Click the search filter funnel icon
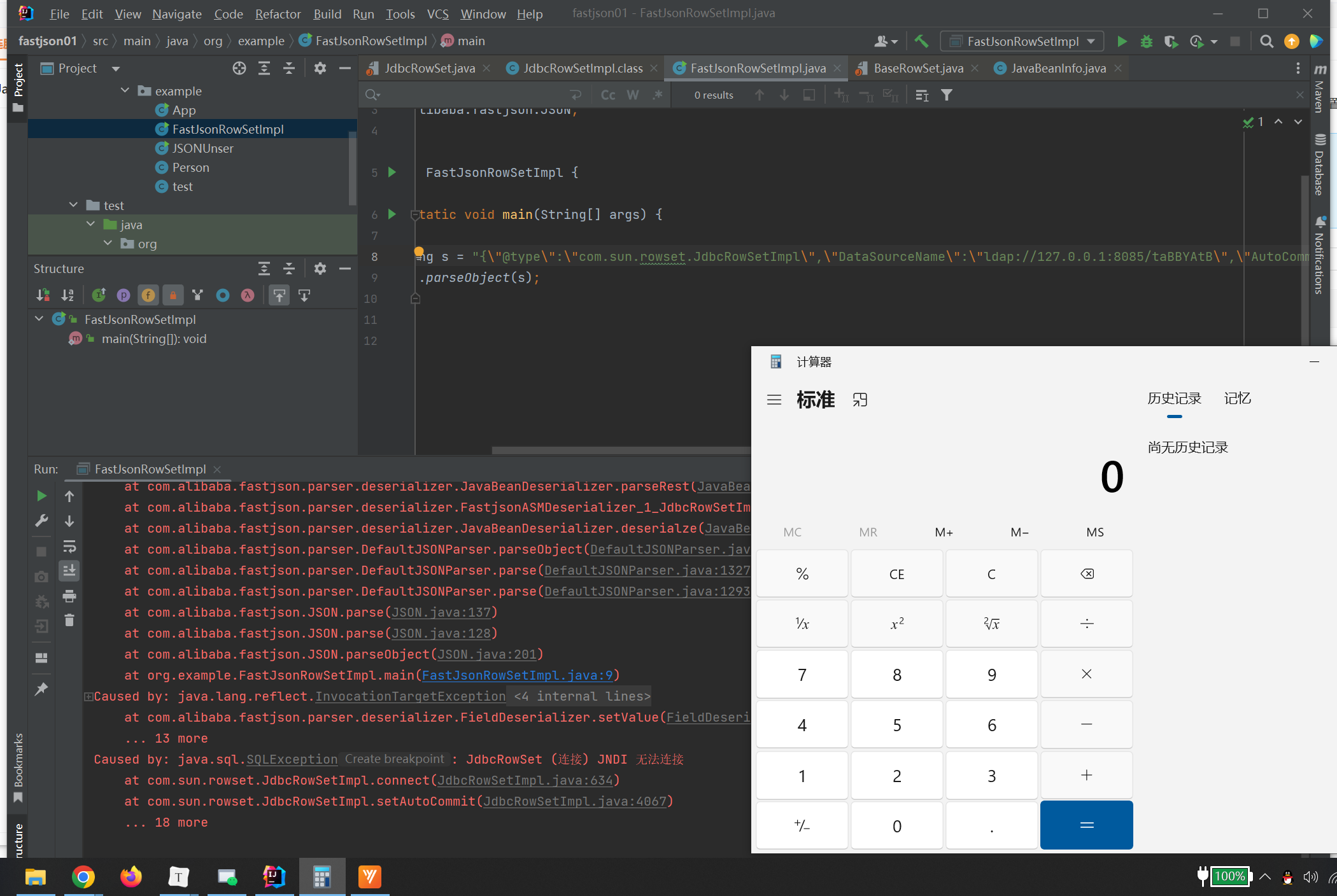Viewport: 1337px width, 896px height. coord(947,95)
